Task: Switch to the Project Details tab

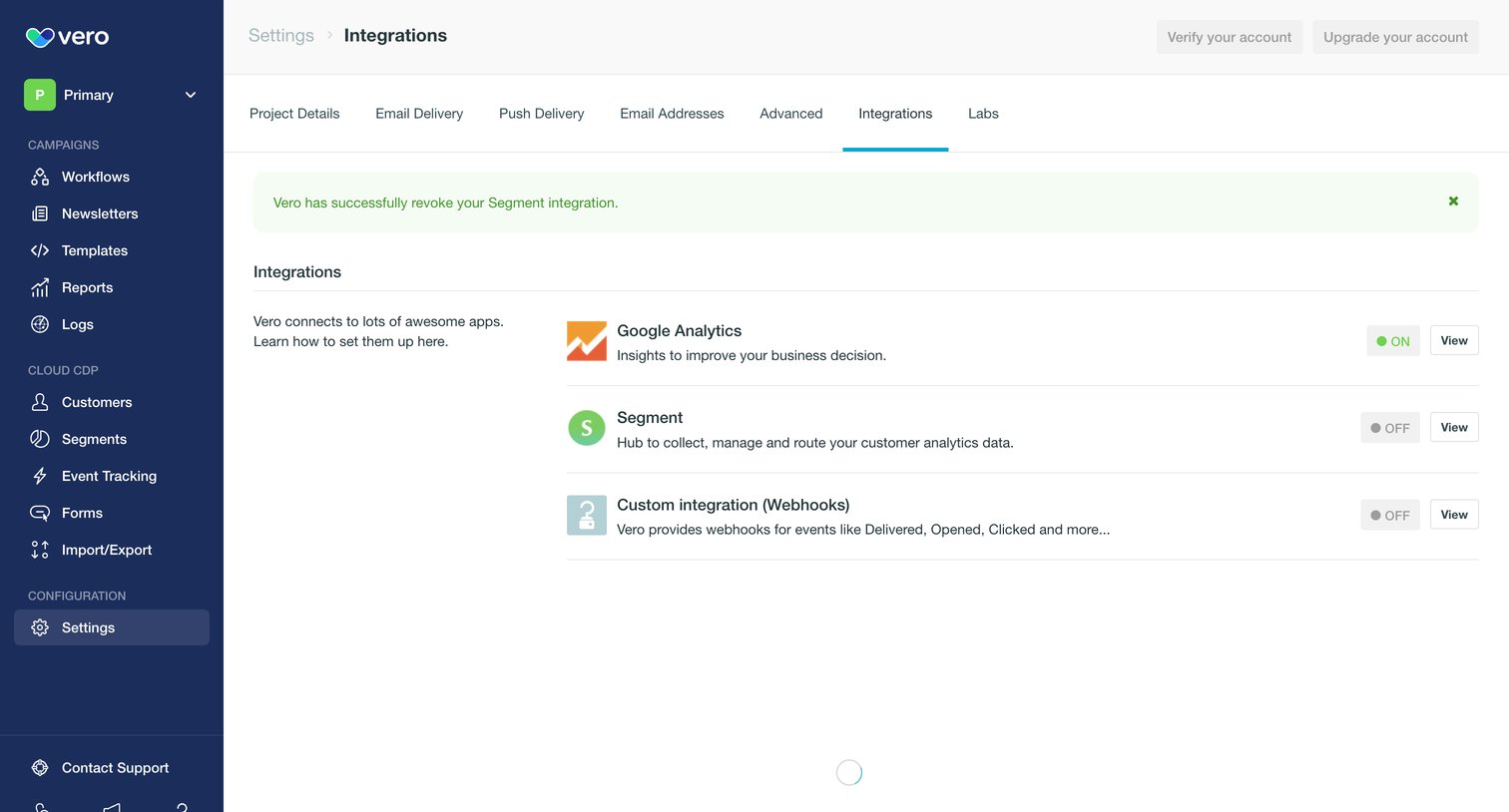Action: [x=294, y=114]
